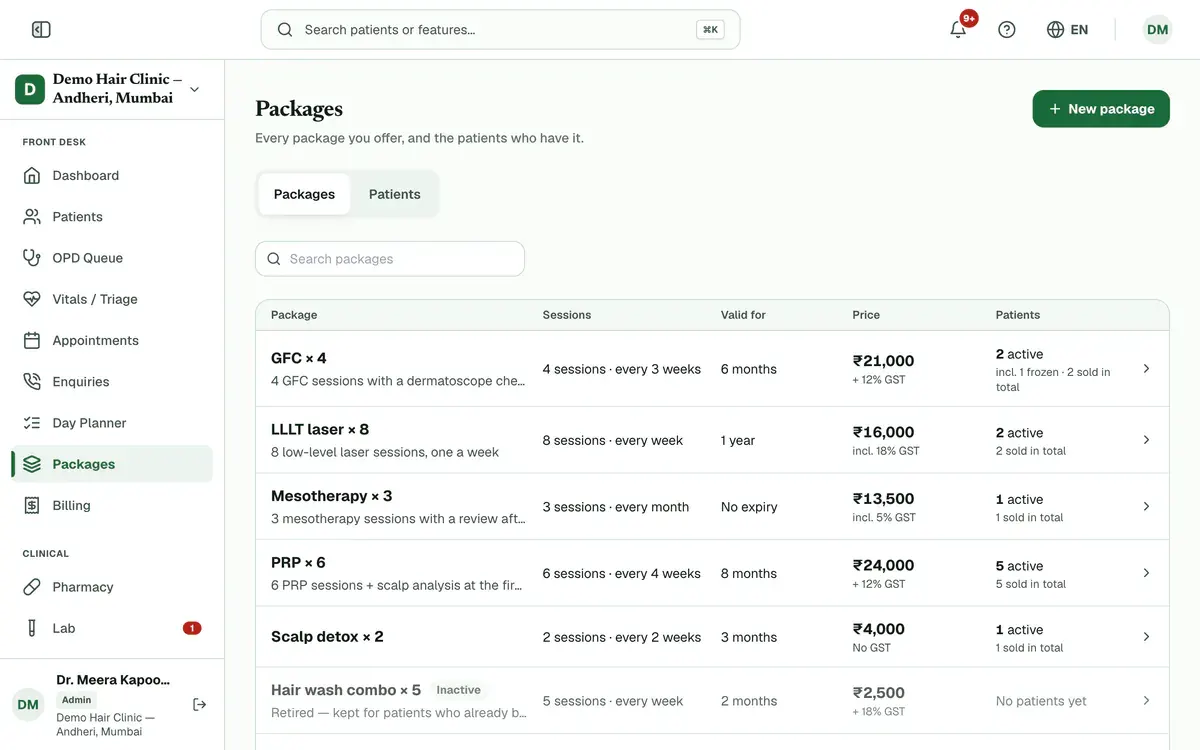The image size is (1200, 750).
Task: Open the help question mark icon
Action: tap(1007, 30)
